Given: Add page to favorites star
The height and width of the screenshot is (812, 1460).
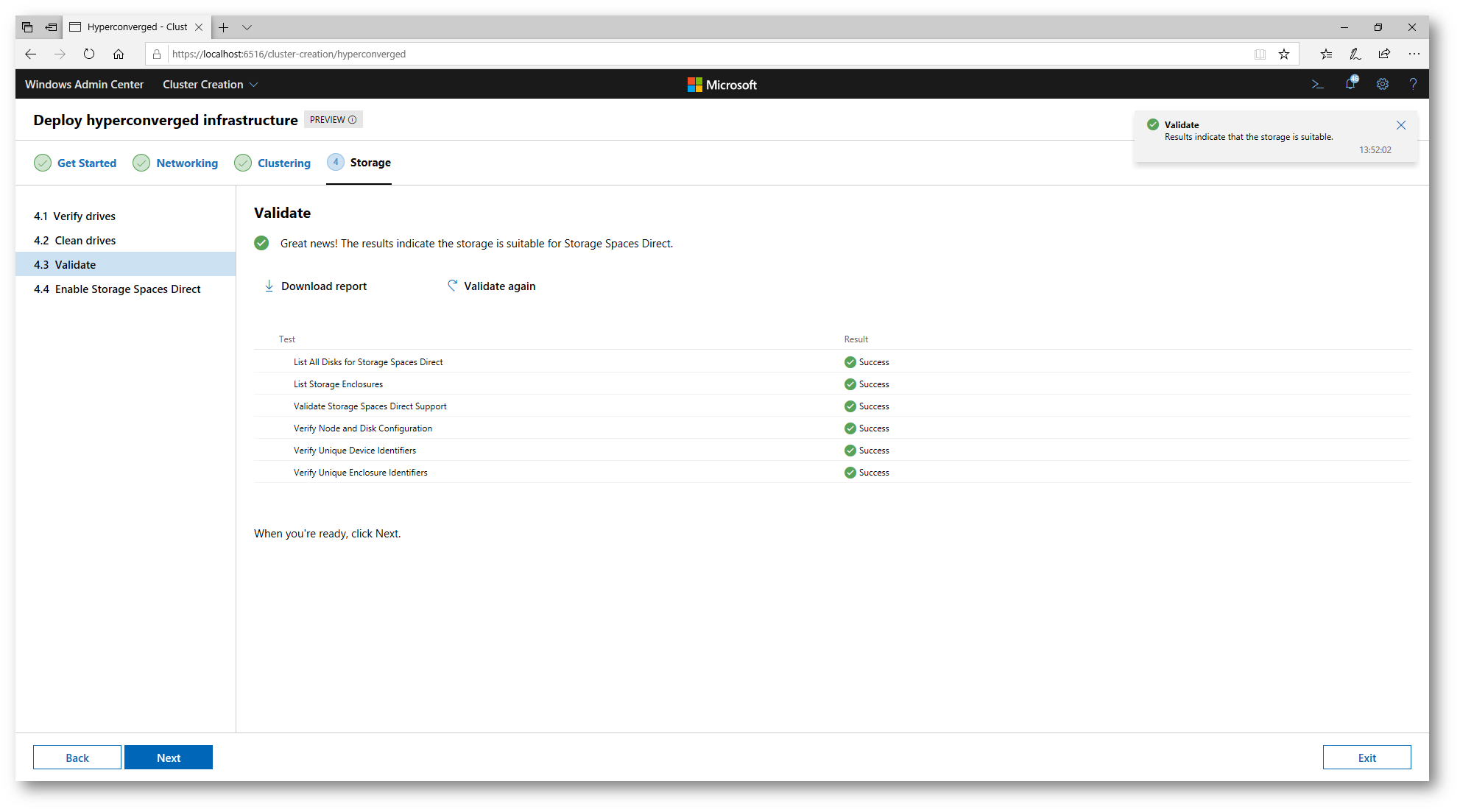Looking at the screenshot, I should pos(1284,54).
